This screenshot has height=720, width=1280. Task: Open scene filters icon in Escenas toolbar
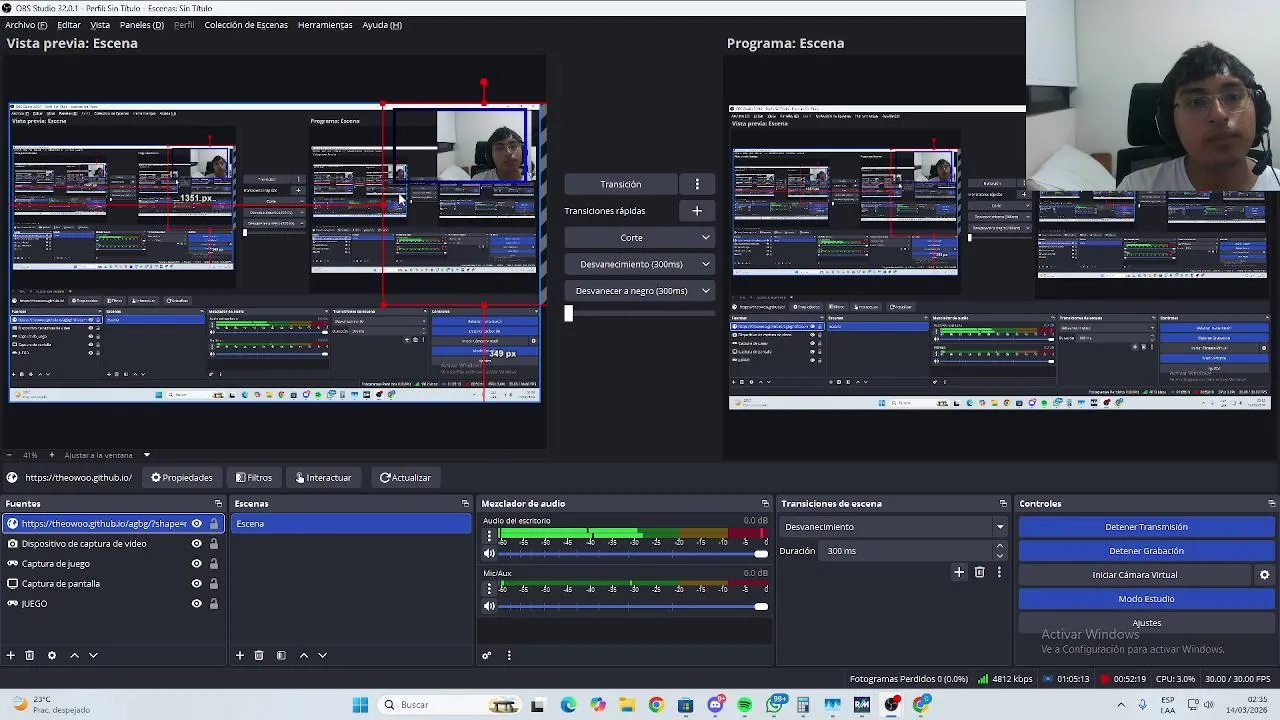click(x=281, y=655)
